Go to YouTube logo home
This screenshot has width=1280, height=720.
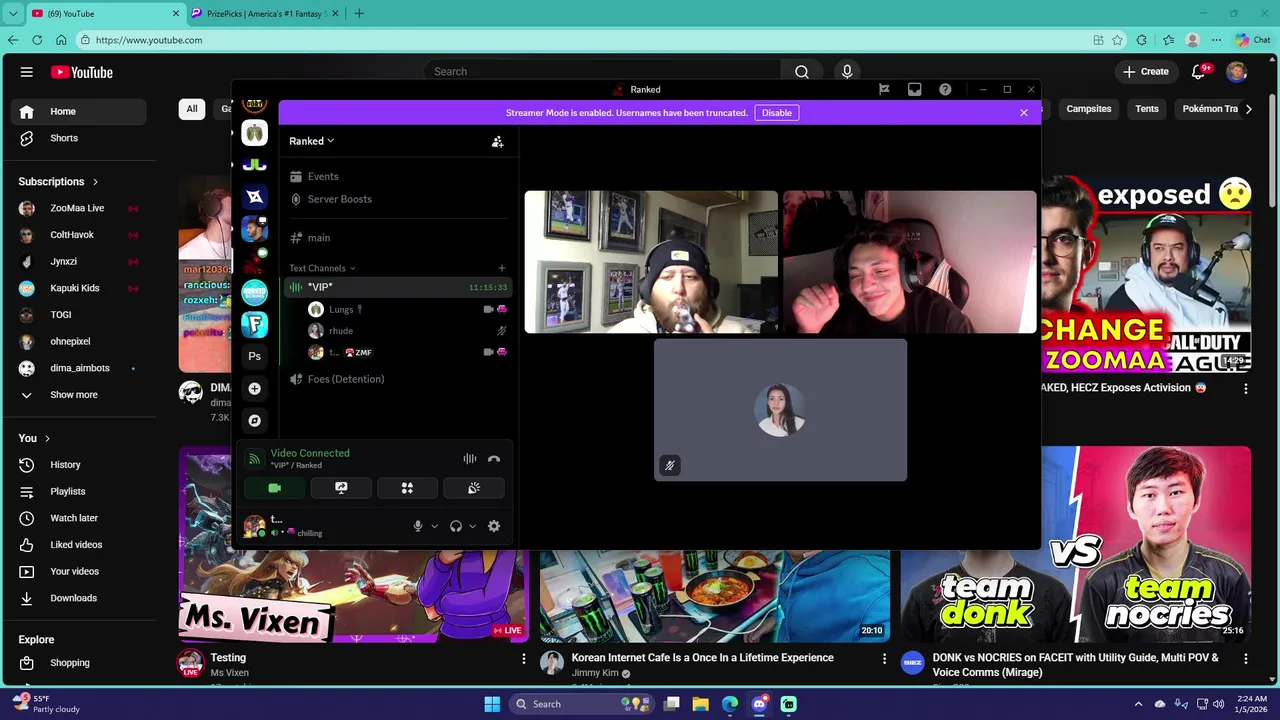(82, 72)
